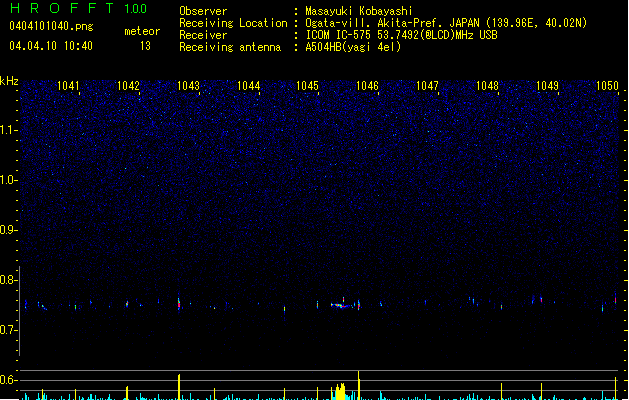Click the 1041 time axis label
Viewport: 629px width, 400px height.
[68, 86]
